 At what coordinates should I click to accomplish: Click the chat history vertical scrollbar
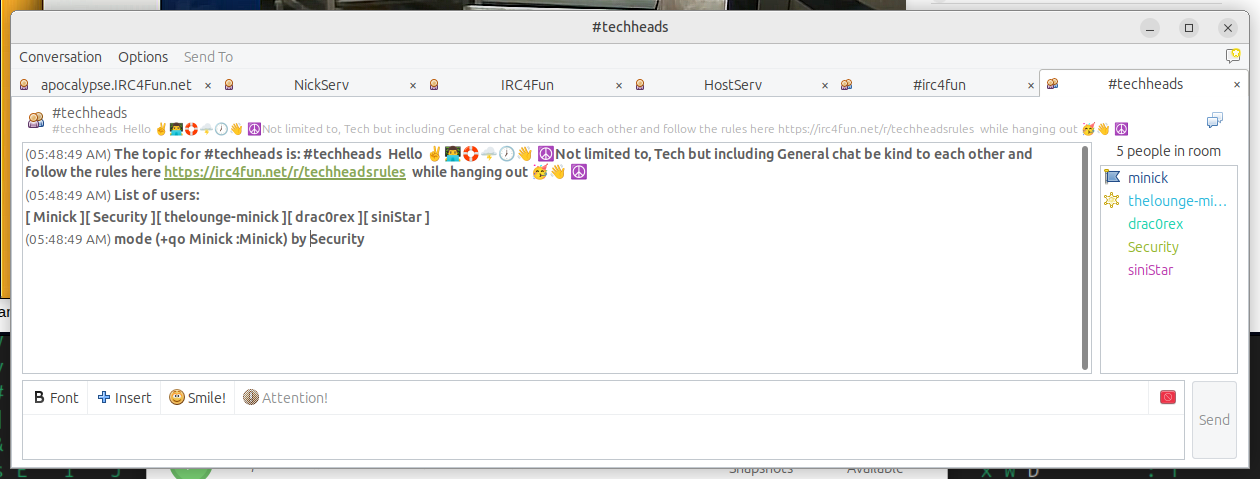click(1085, 257)
